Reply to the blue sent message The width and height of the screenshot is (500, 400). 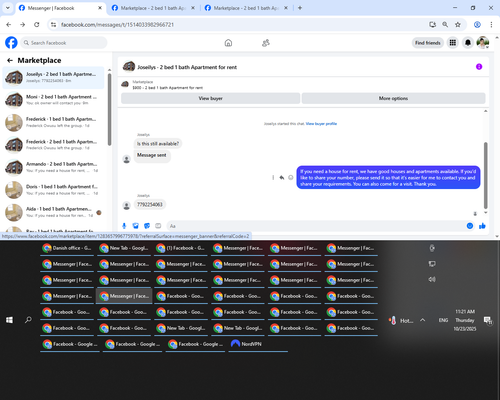(x=282, y=177)
